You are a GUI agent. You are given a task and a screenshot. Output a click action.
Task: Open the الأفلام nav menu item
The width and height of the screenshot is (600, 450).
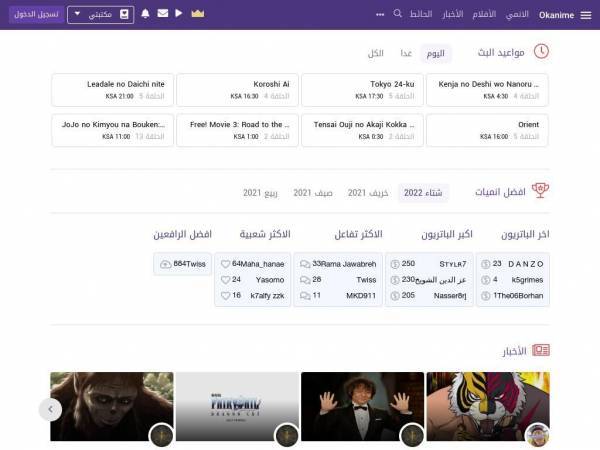[x=484, y=15]
